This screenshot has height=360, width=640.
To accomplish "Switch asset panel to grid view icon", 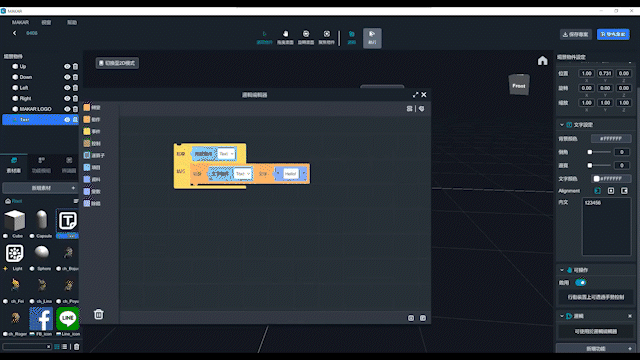I will pyautogui.click(x=57, y=347).
